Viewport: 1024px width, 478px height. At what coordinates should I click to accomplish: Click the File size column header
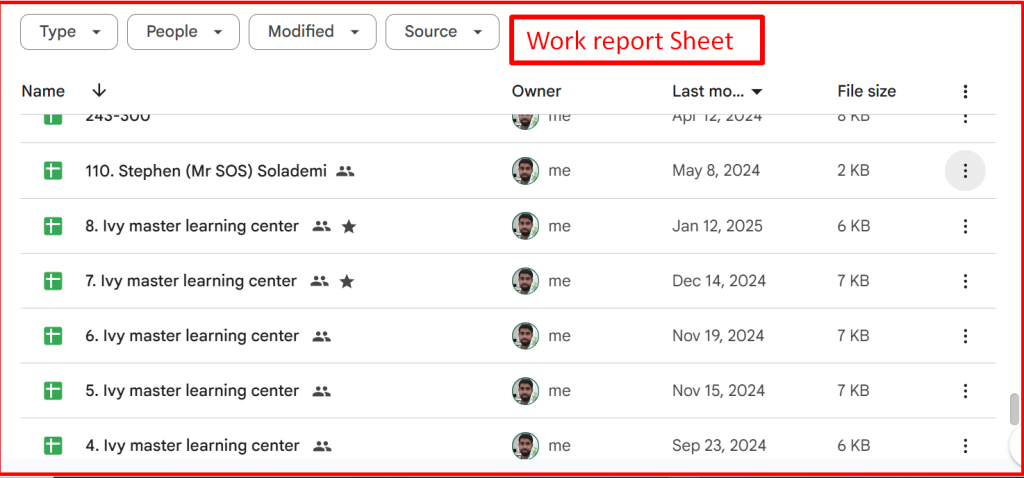tap(866, 91)
